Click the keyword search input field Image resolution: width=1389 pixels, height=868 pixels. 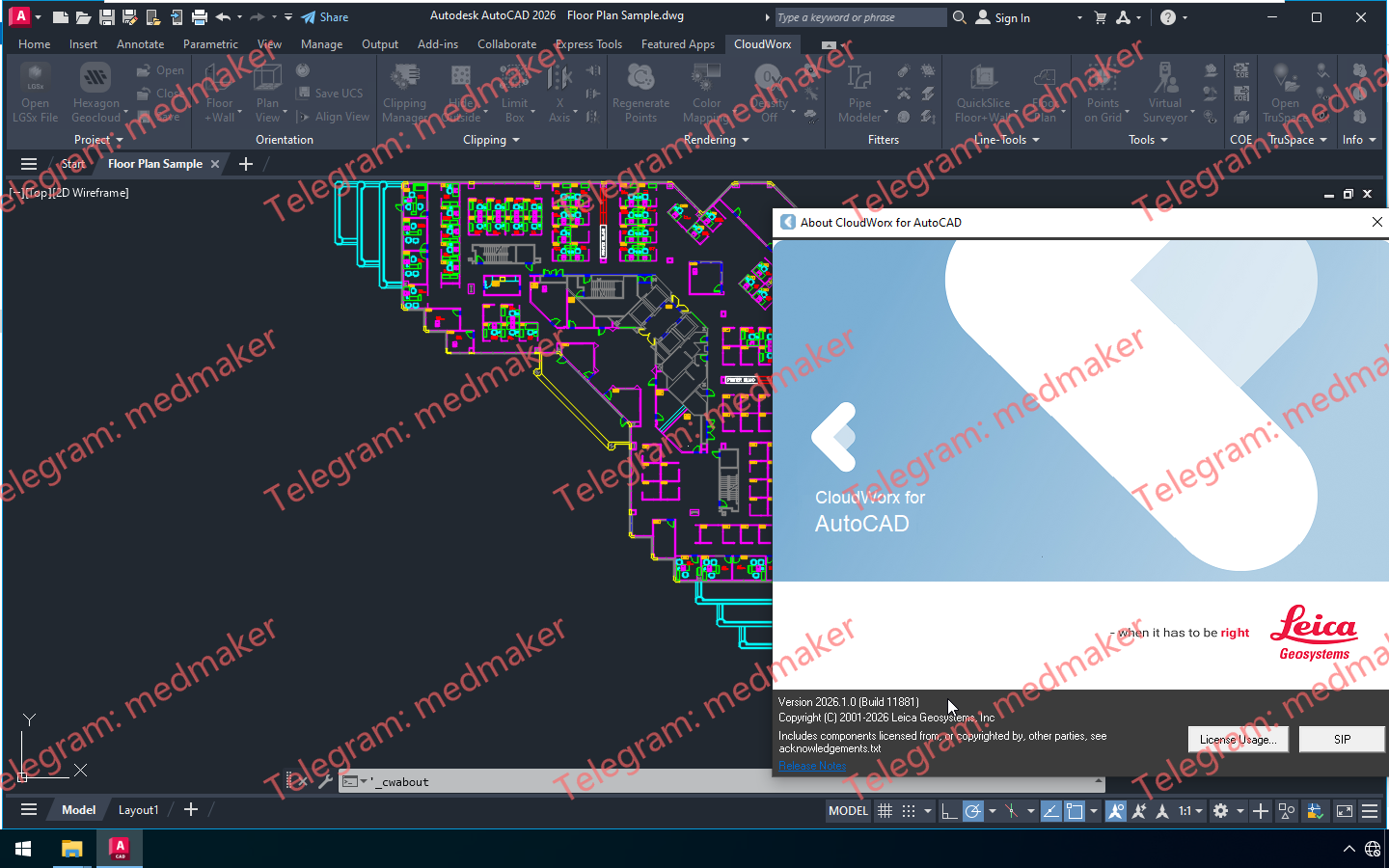[859, 17]
